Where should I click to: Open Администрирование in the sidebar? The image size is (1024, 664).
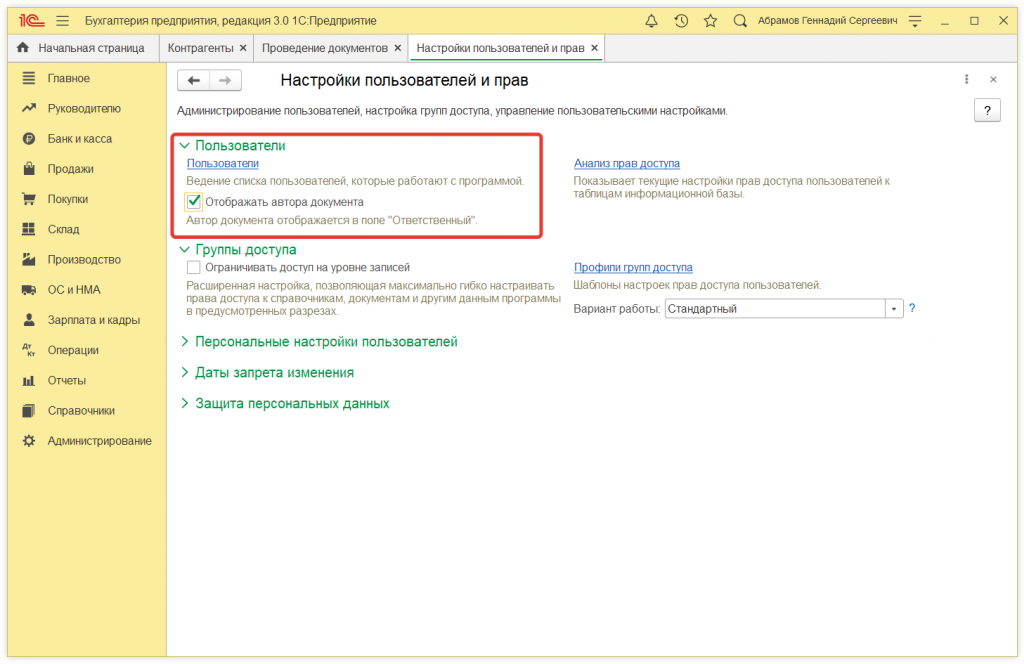pyautogui.click(x=99, y=441)
